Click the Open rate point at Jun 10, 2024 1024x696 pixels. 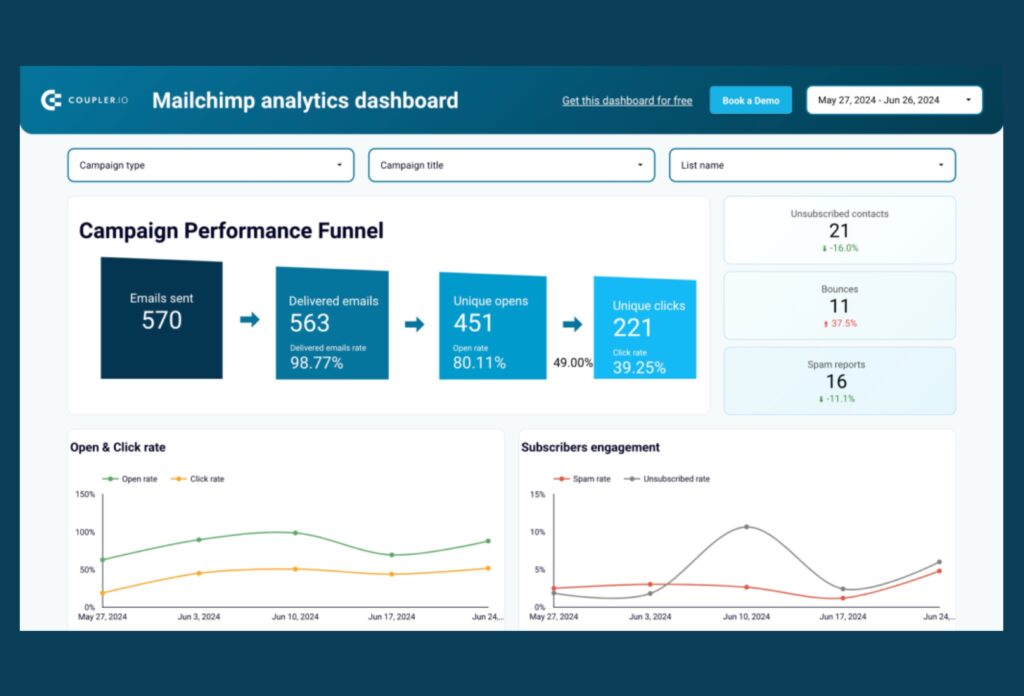[x=295, y=533]
